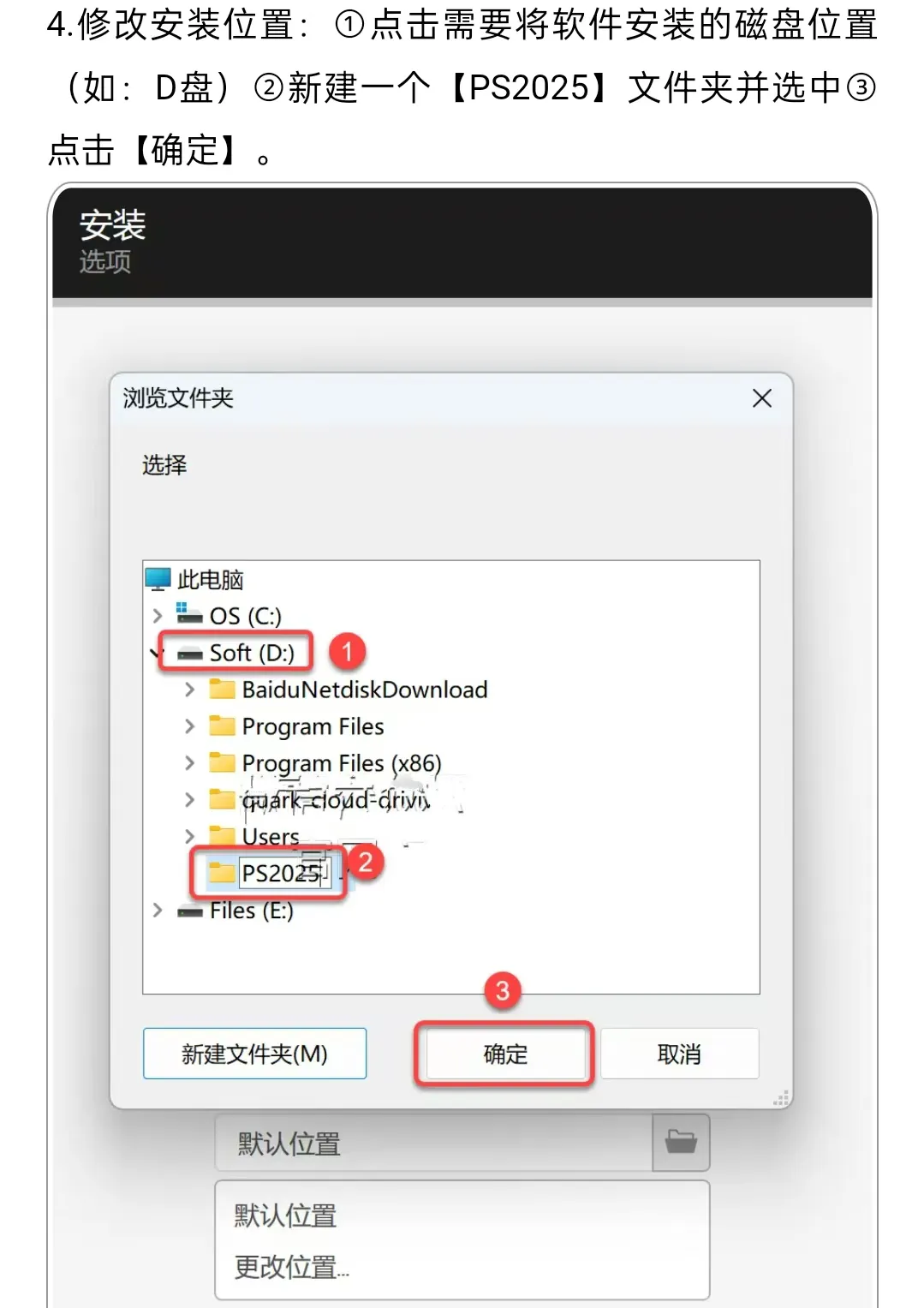Click the 此电脑 computer icon

[158, 579]
